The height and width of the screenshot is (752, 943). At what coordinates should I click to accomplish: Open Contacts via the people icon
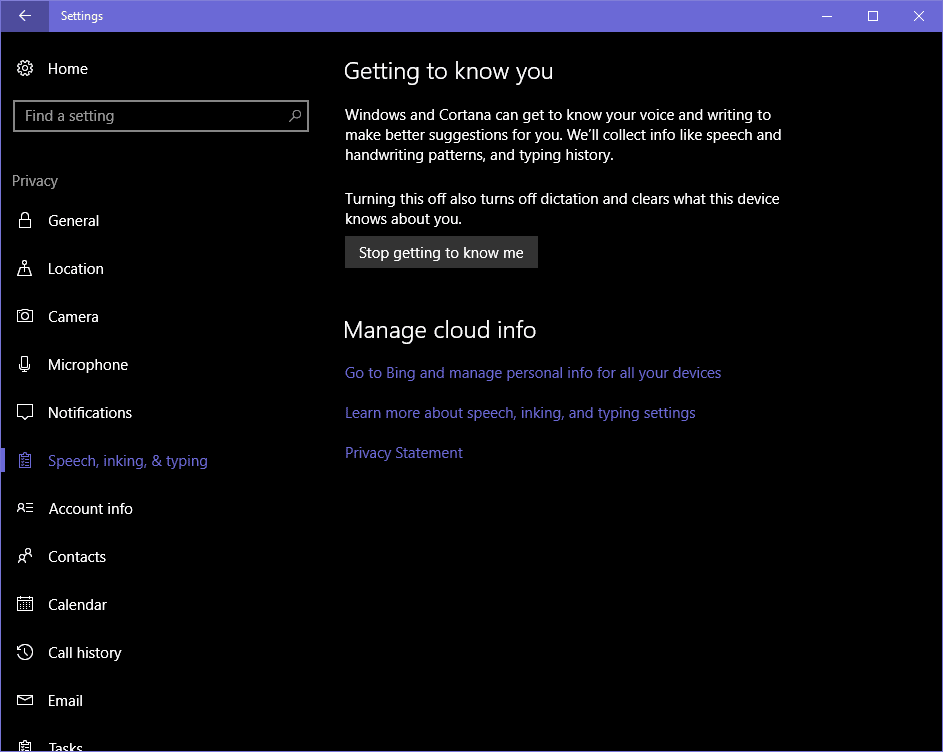click(x=24, y=556)
